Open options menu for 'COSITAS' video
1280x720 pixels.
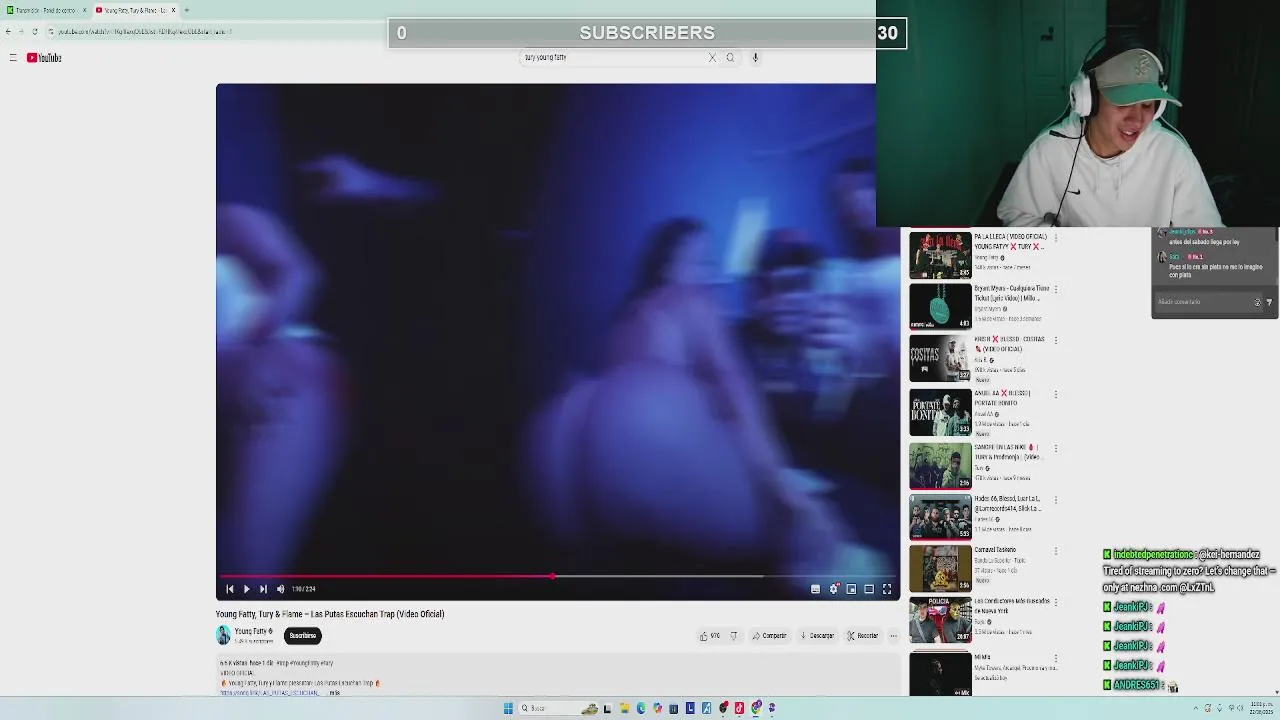1056,340
